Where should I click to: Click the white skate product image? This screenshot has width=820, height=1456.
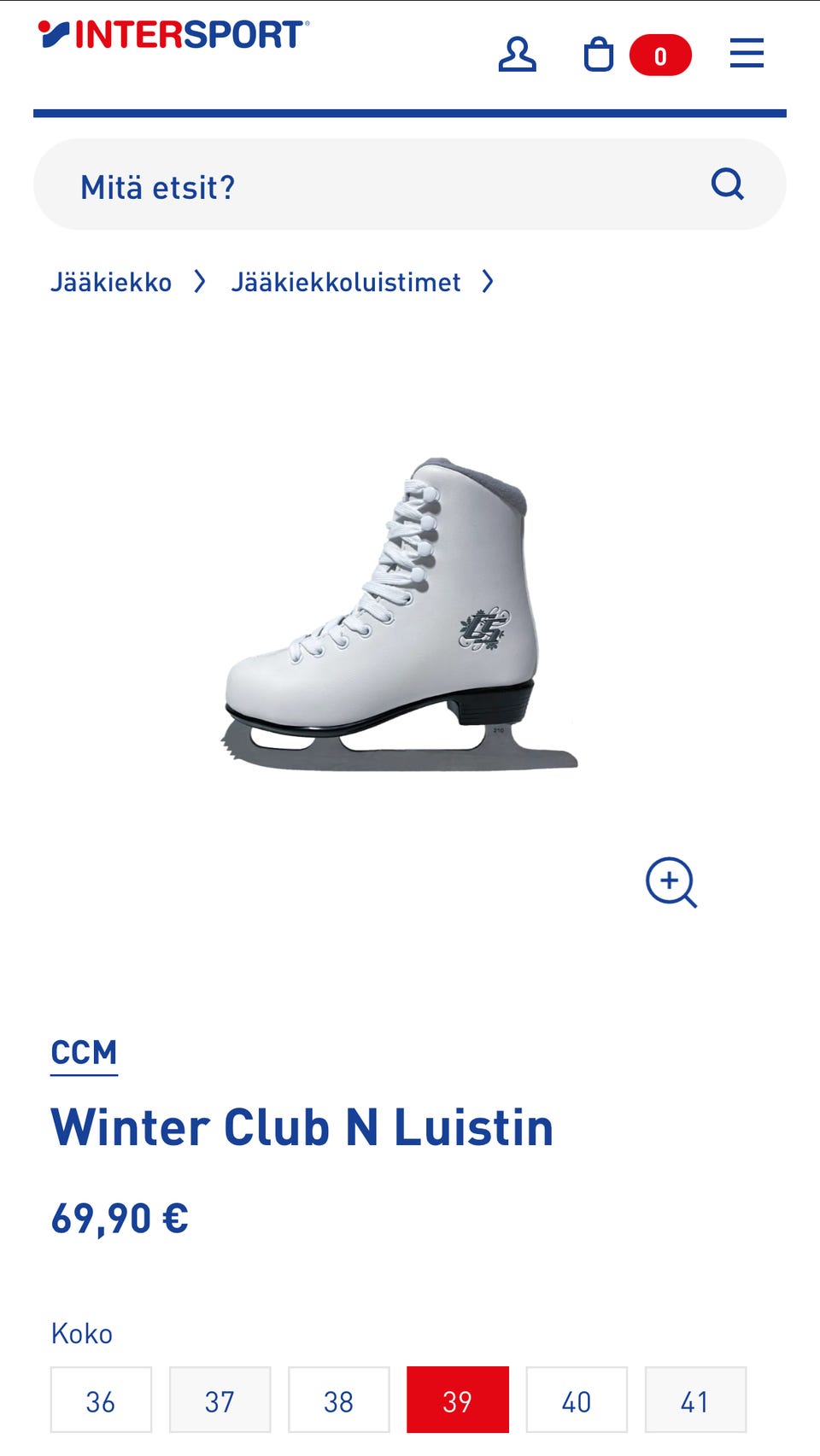tap(400, 615)
